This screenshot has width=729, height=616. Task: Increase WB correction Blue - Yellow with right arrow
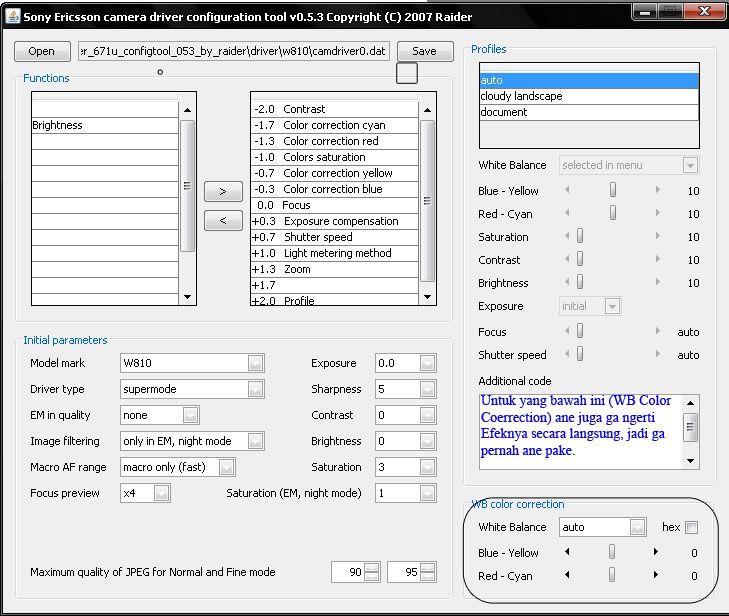pos(656,552)
